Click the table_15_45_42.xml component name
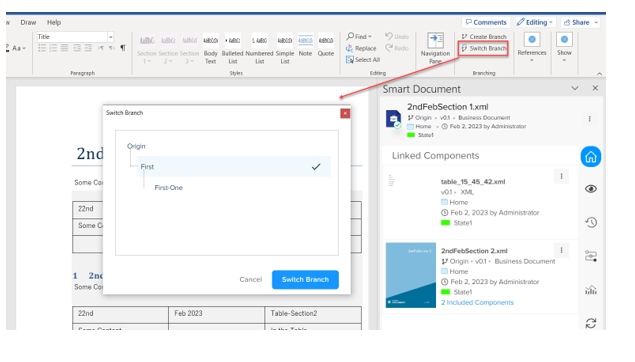Viewport: 635px width, 362px height. pos(473,182)
